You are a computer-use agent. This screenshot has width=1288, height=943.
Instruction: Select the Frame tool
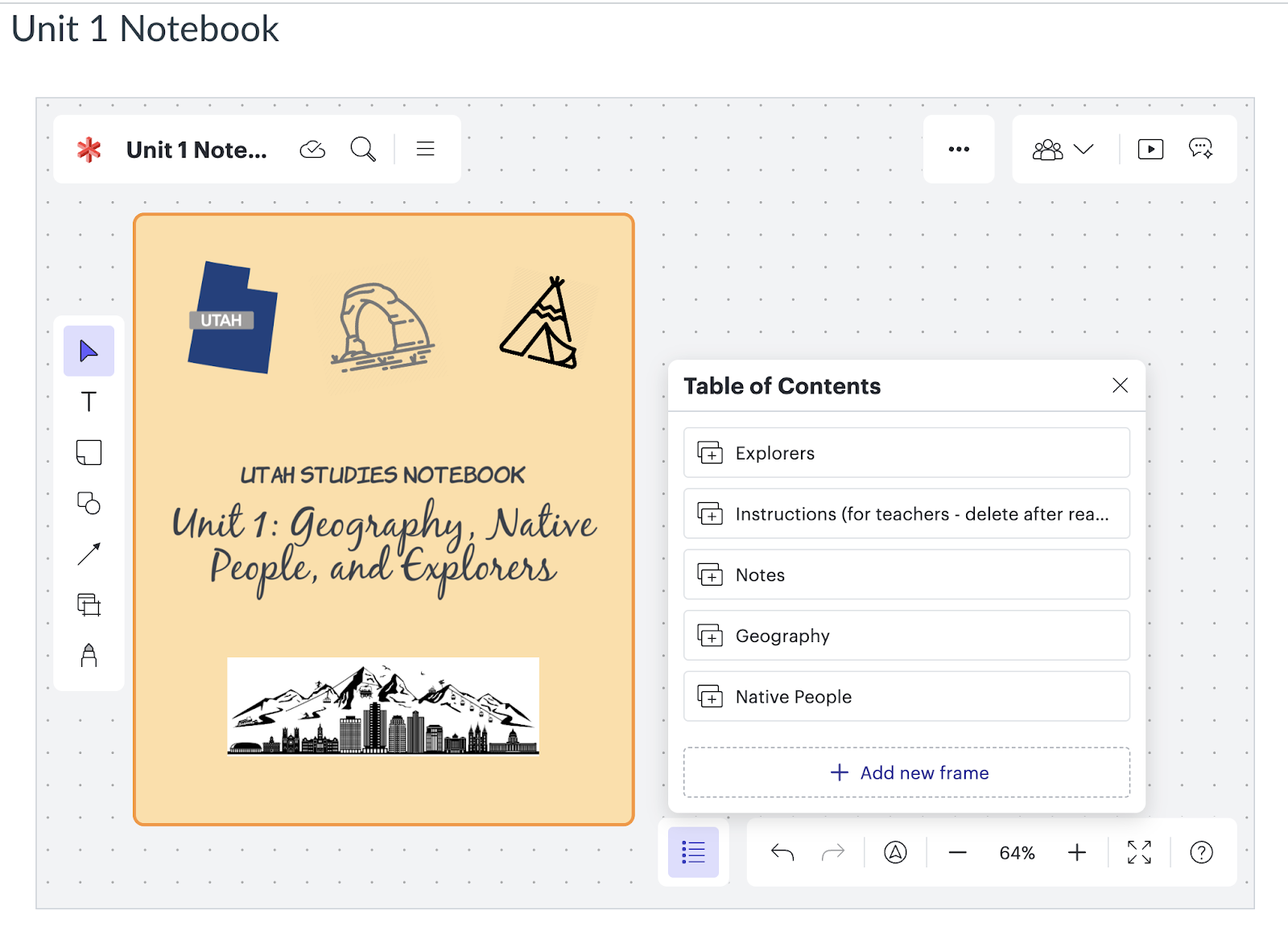point(89,604)
